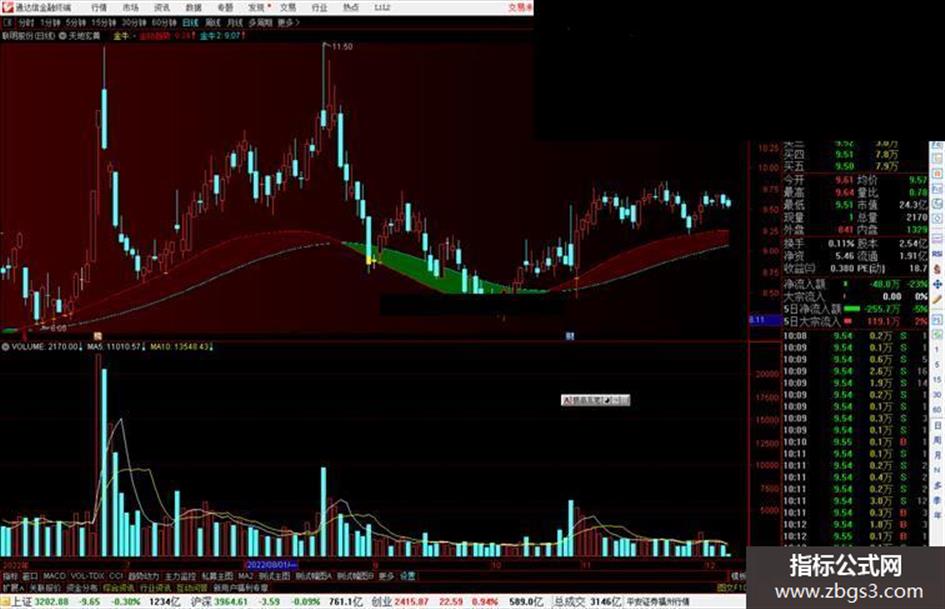Select the MA2 indicator tab
Image resolution: width=945 pixels, height=609 pixels.
tap(245, 576)
